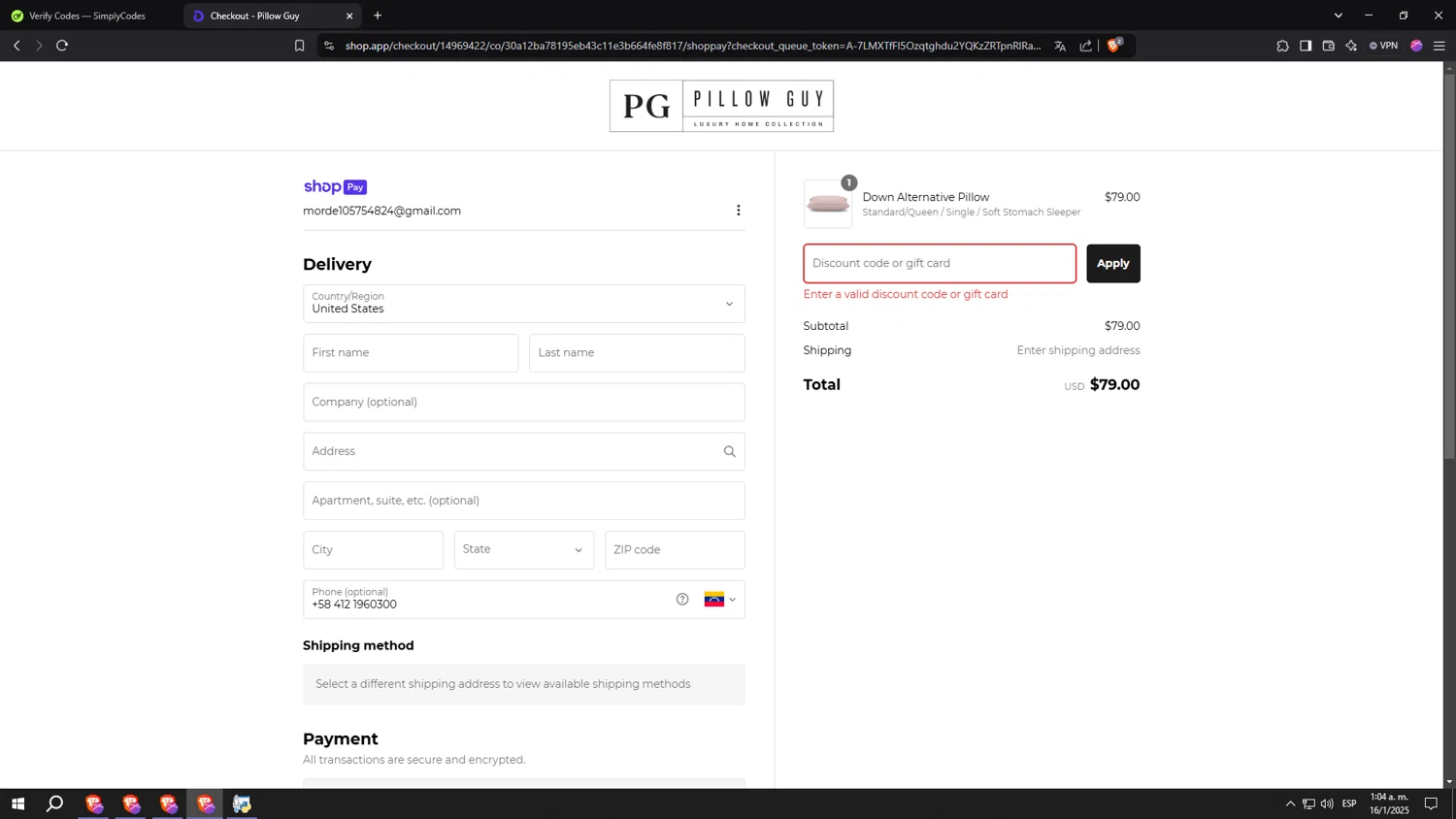Open the active Brave taskbar window

205,803
